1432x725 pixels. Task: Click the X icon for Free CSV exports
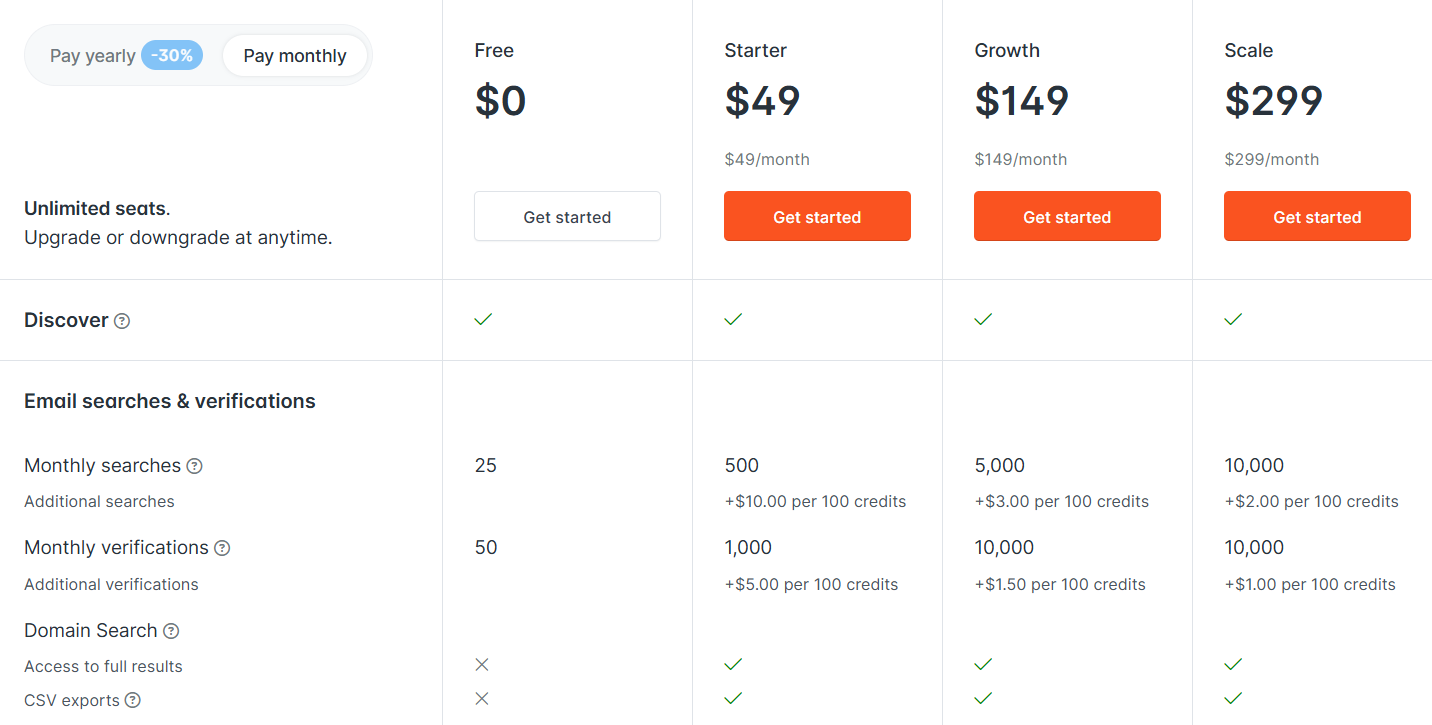point(482,699)
